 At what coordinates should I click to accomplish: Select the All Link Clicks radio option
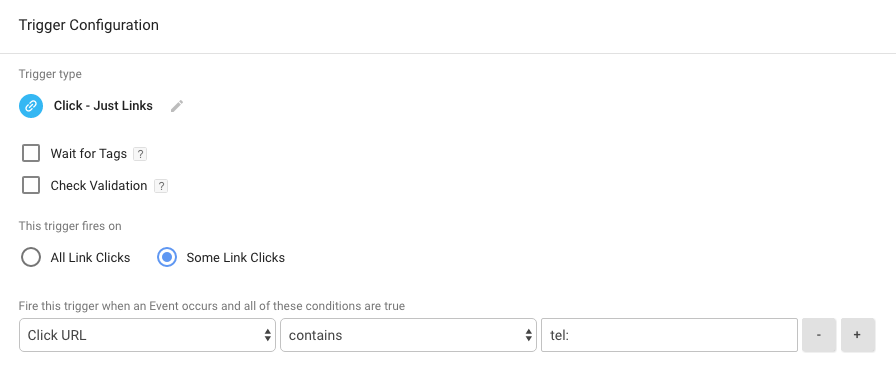click(31, 257)
